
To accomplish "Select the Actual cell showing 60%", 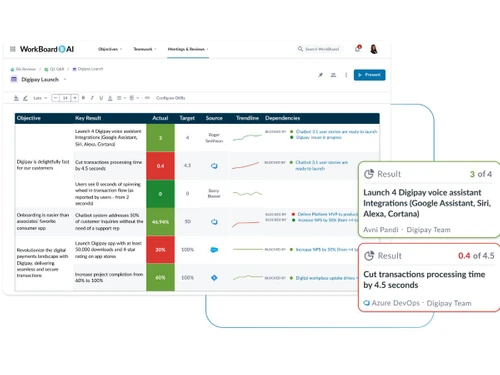I will pyautogui.click(x=160, y=277).
